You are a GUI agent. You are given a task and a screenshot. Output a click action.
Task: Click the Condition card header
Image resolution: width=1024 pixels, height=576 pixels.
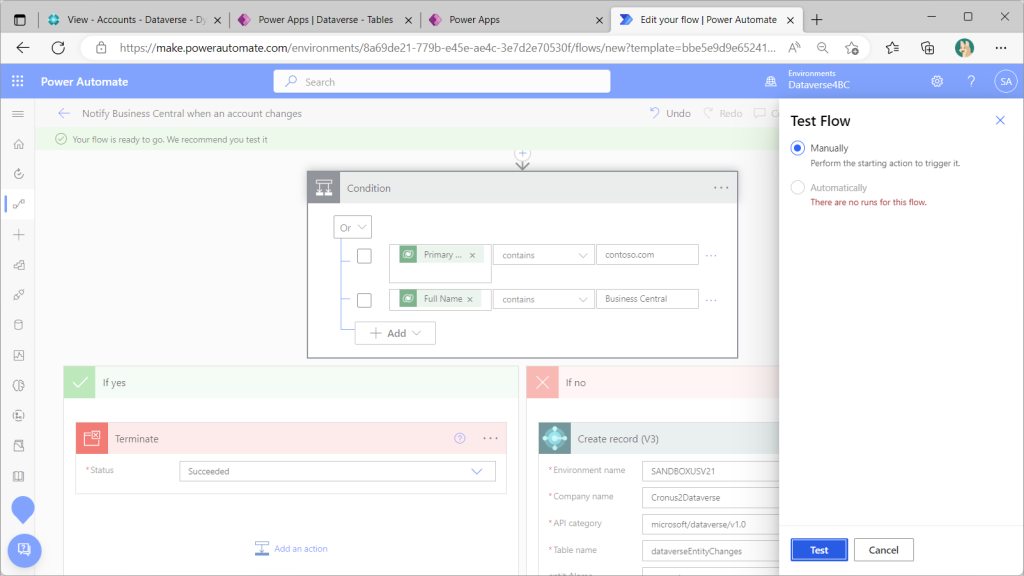coord(522,188)
